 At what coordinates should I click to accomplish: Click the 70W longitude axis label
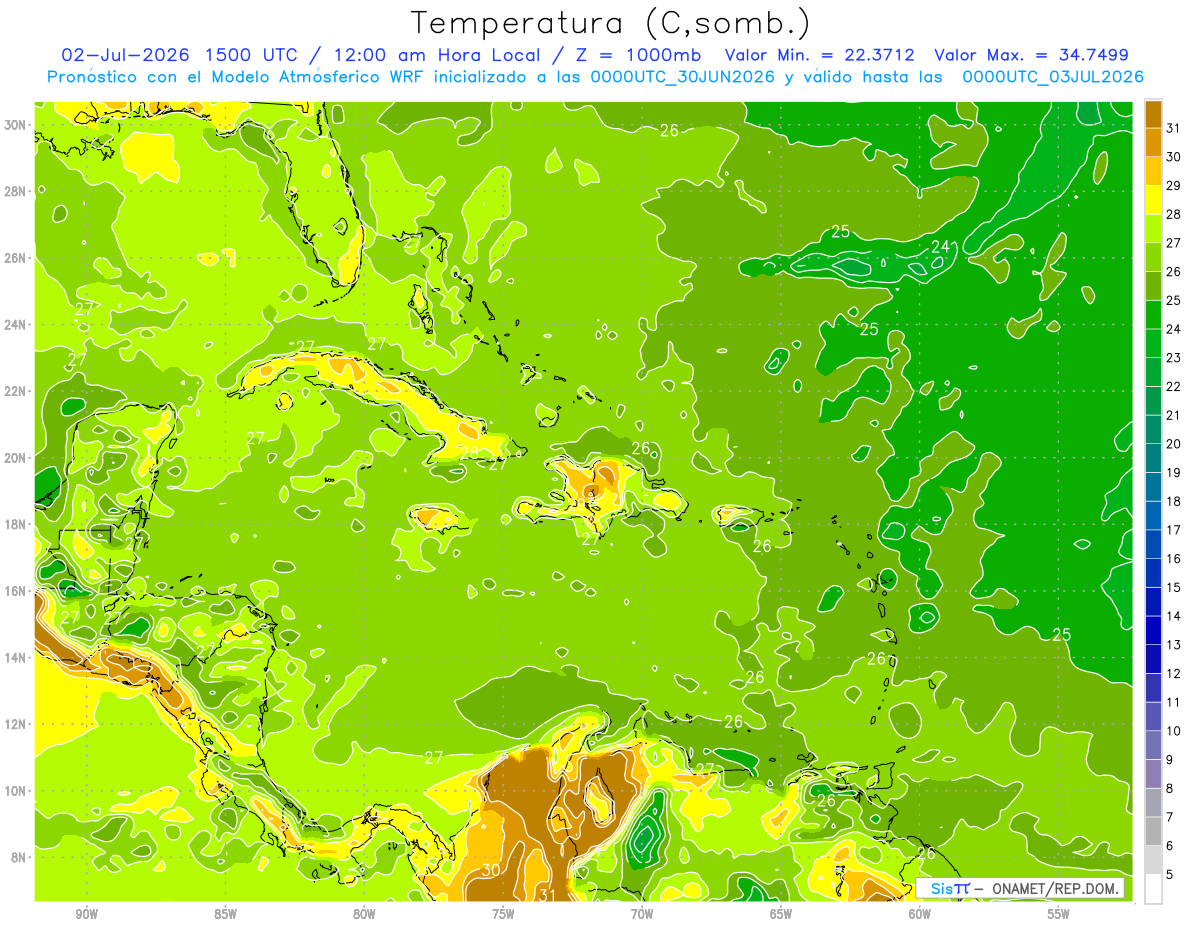pyautogui.click(x=642, y=914)
